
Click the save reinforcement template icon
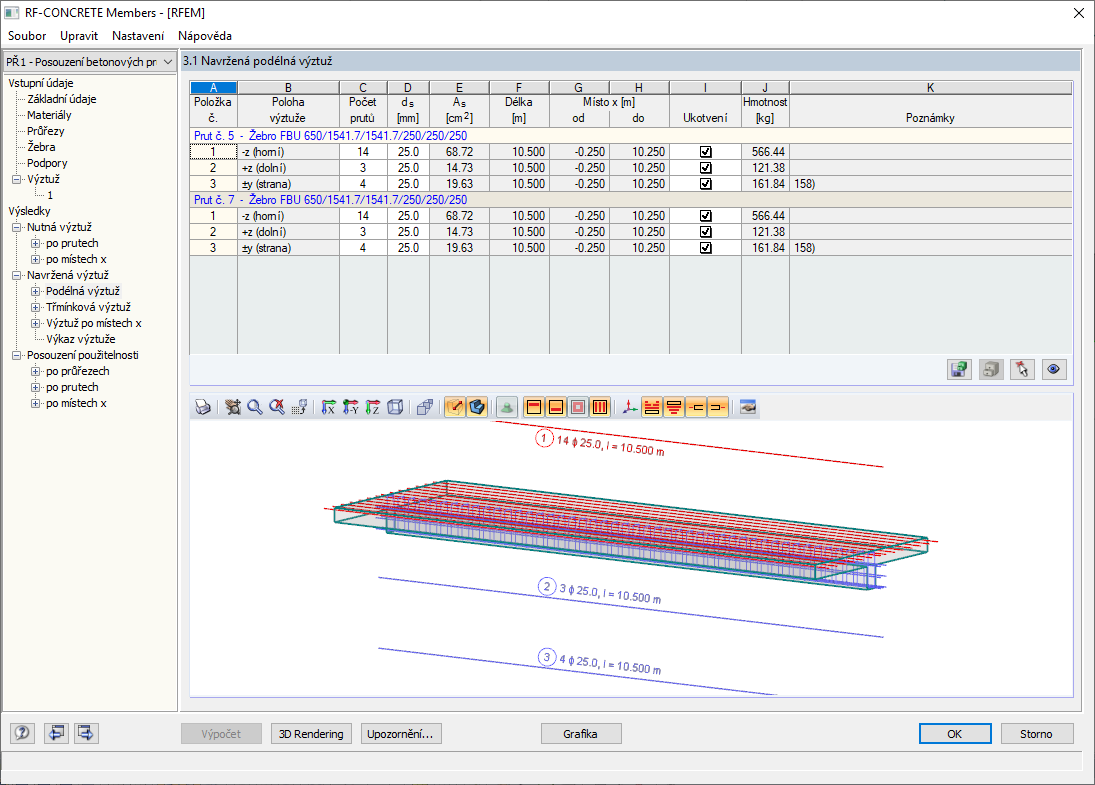pyautogui.click(x=960, y=369)
